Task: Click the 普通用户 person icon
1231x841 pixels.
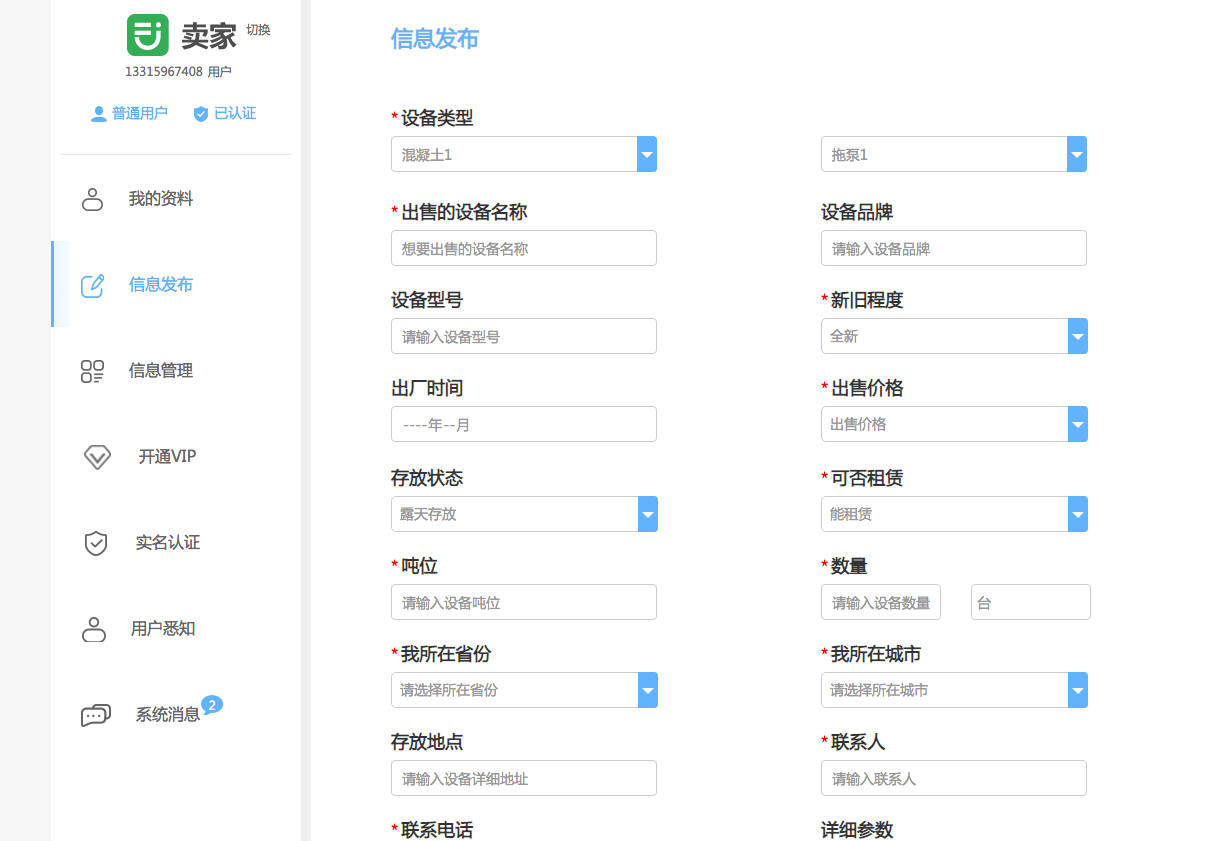Action: [x=99, y=114]
